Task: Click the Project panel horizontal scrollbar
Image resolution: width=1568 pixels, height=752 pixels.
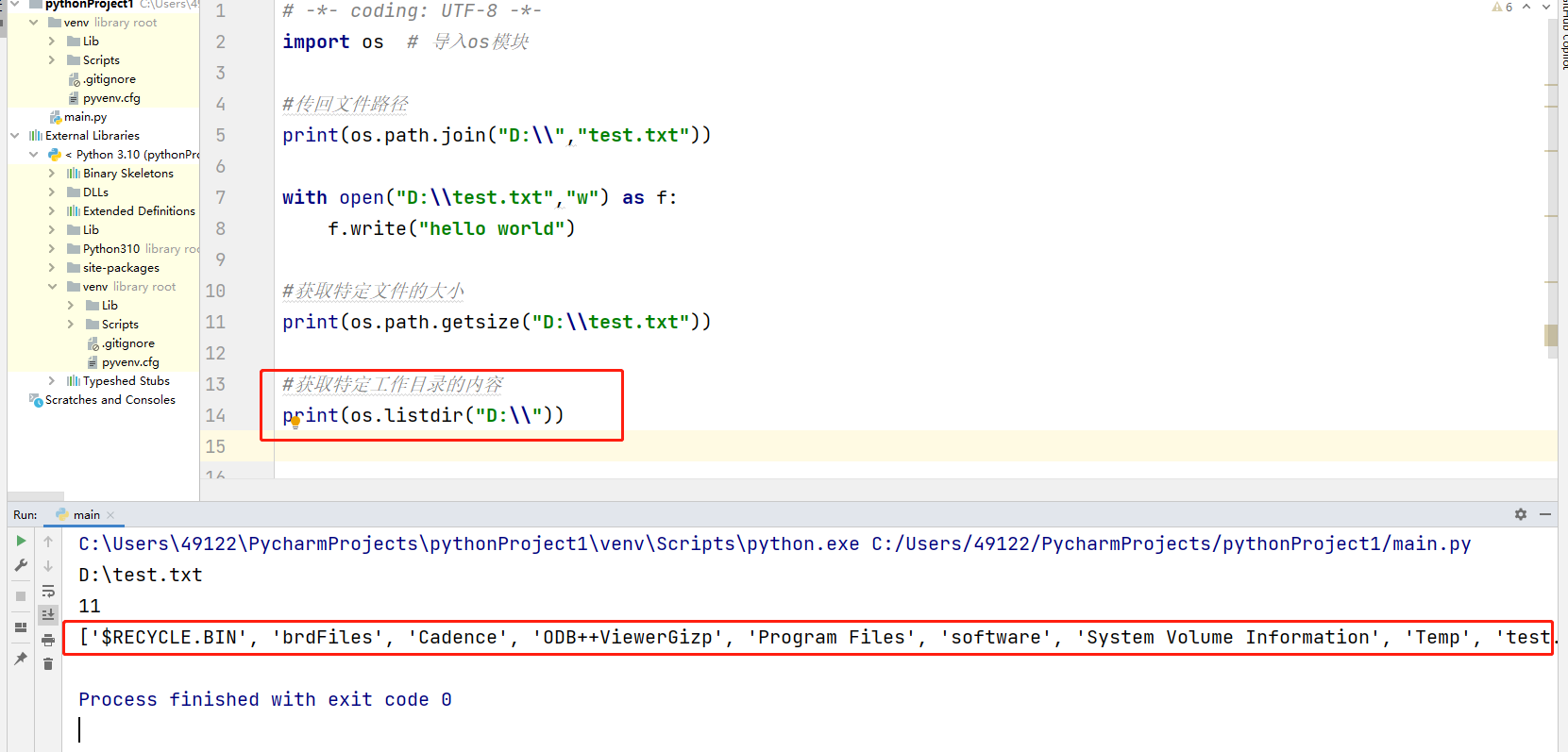Action: pyautogui.click(x=36, y=495)
